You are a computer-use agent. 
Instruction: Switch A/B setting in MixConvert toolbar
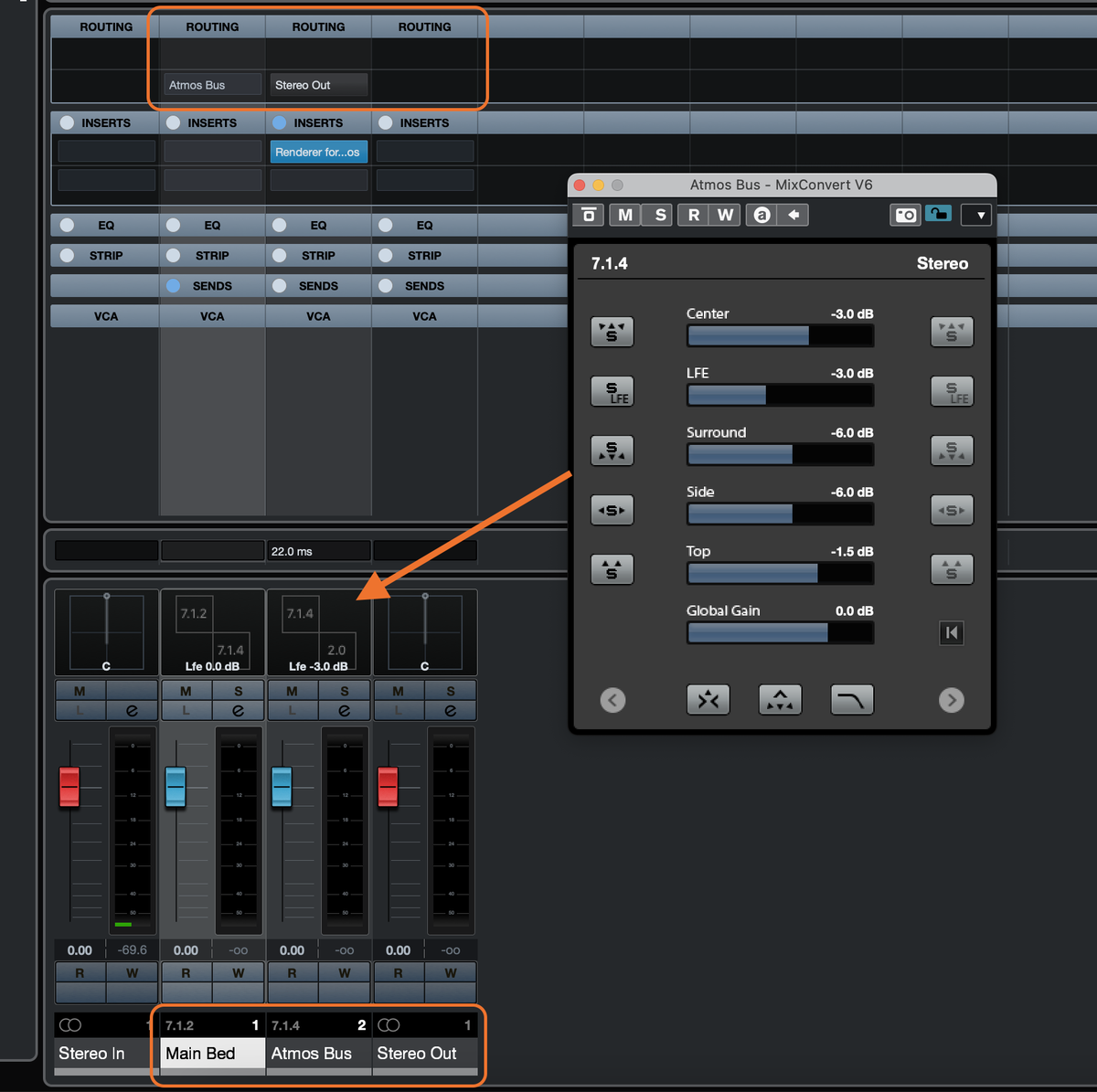(x=762, y=215)
